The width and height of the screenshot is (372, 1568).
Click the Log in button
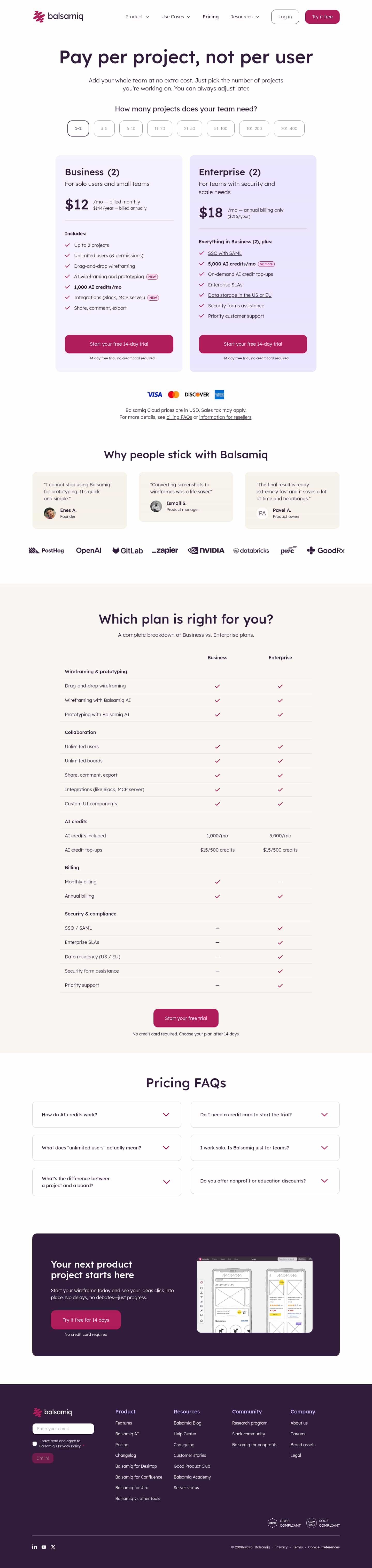click(285, 17)
